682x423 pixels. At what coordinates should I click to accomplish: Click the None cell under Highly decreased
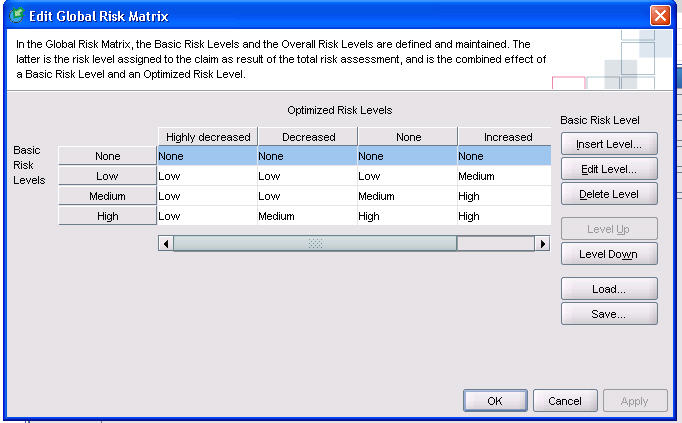coord(207,156)
